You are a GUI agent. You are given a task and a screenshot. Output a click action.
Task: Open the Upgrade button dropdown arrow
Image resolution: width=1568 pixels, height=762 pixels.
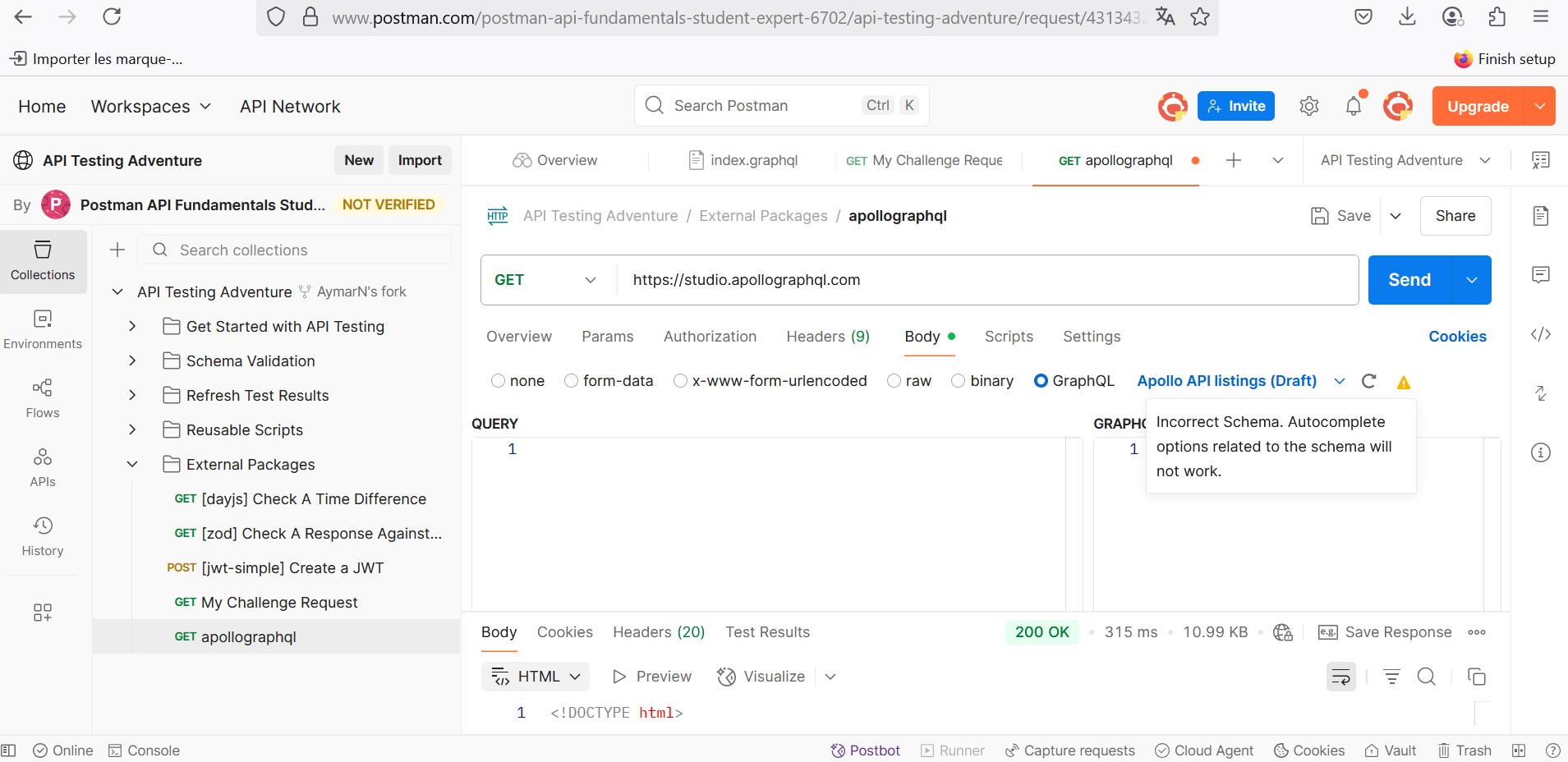point(1540,106)
